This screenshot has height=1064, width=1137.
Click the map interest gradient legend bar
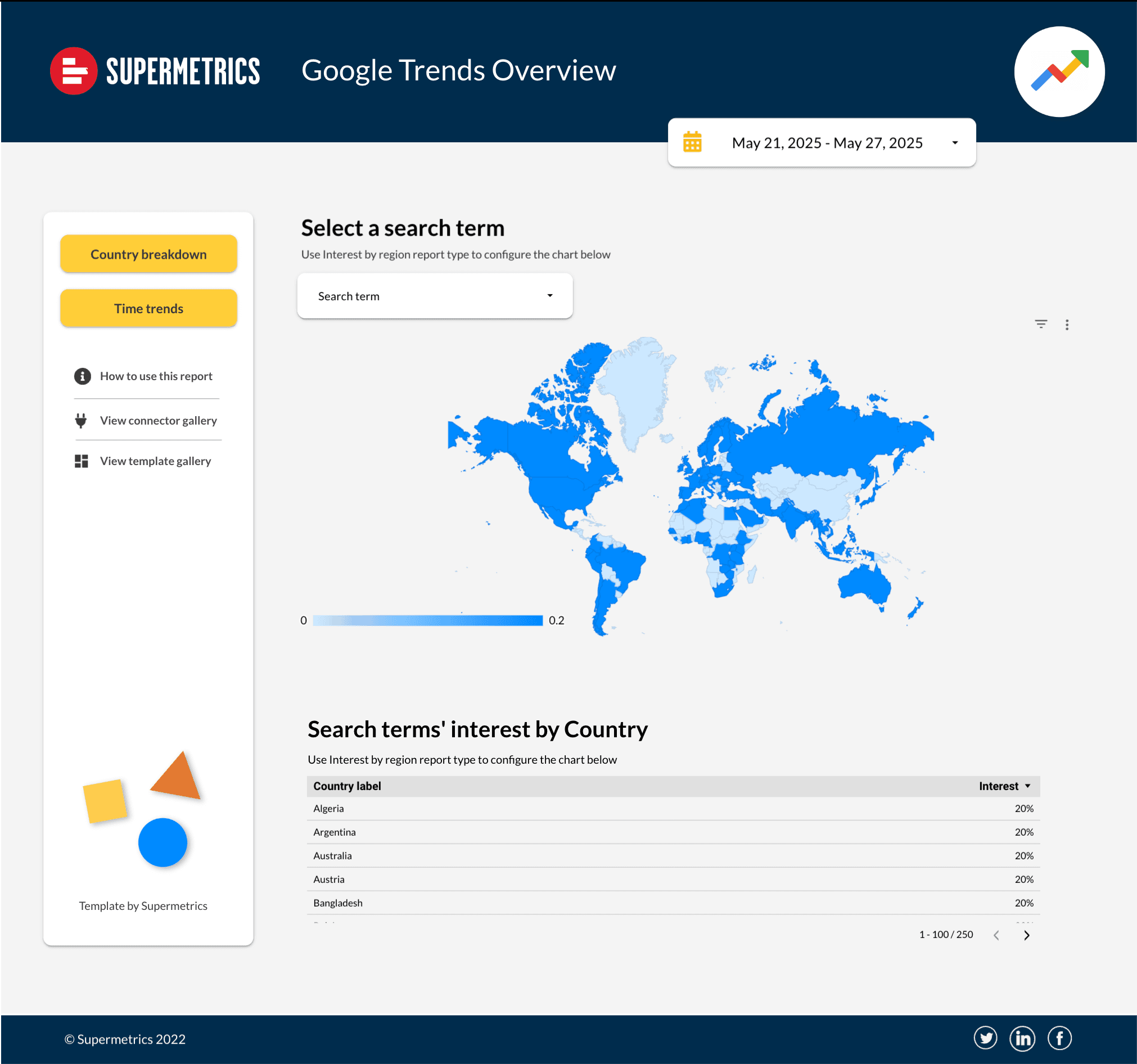pos(428,620)
